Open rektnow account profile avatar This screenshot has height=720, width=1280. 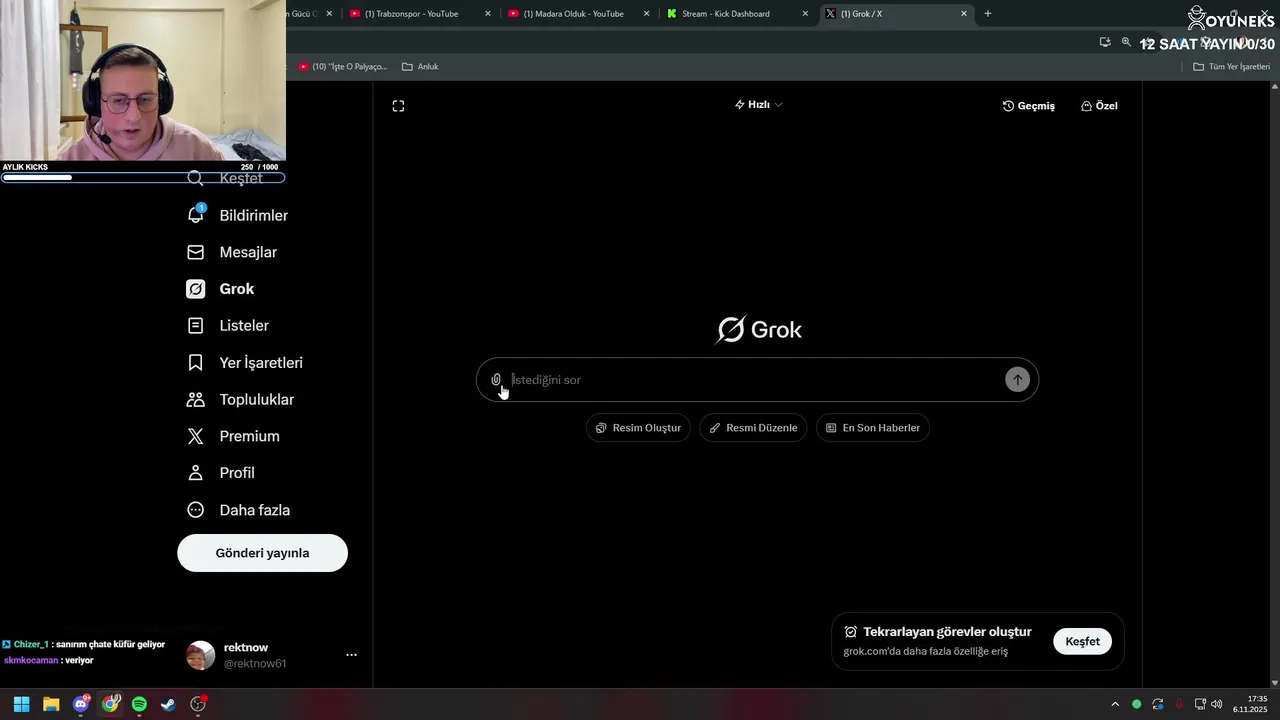201,655
